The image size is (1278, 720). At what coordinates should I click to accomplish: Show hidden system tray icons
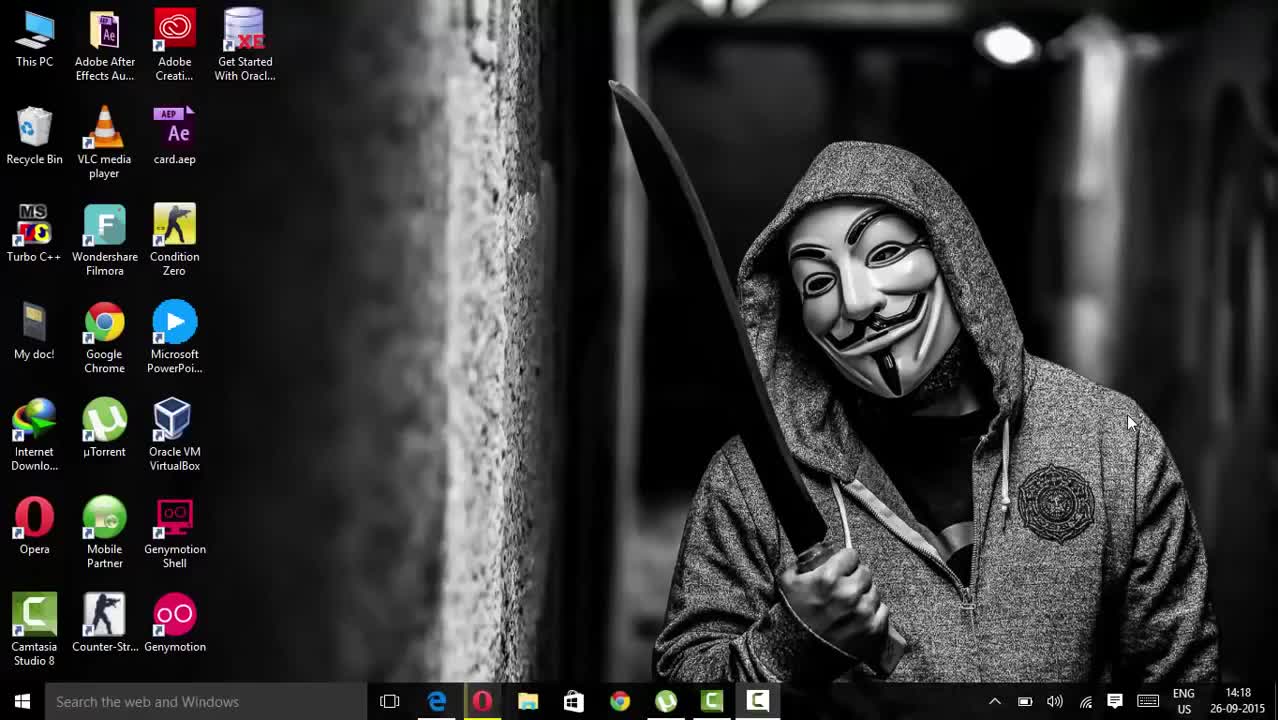pyautogui.click(x=995, y=701)
